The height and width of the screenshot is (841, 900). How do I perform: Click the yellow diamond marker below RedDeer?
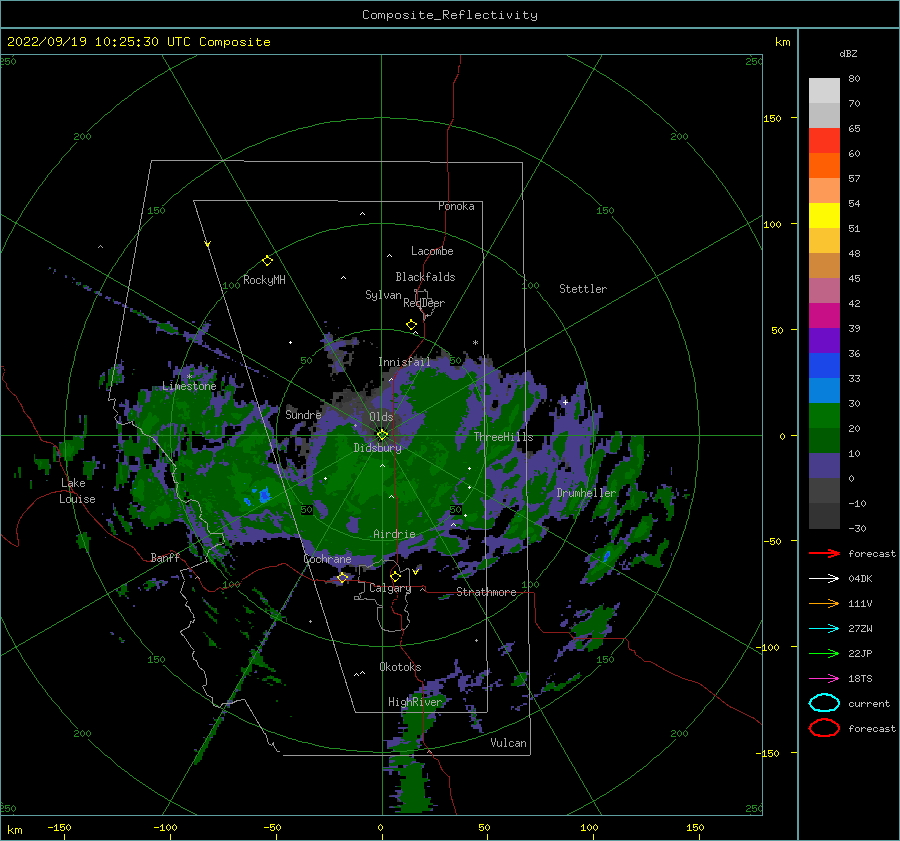(411, 325)
